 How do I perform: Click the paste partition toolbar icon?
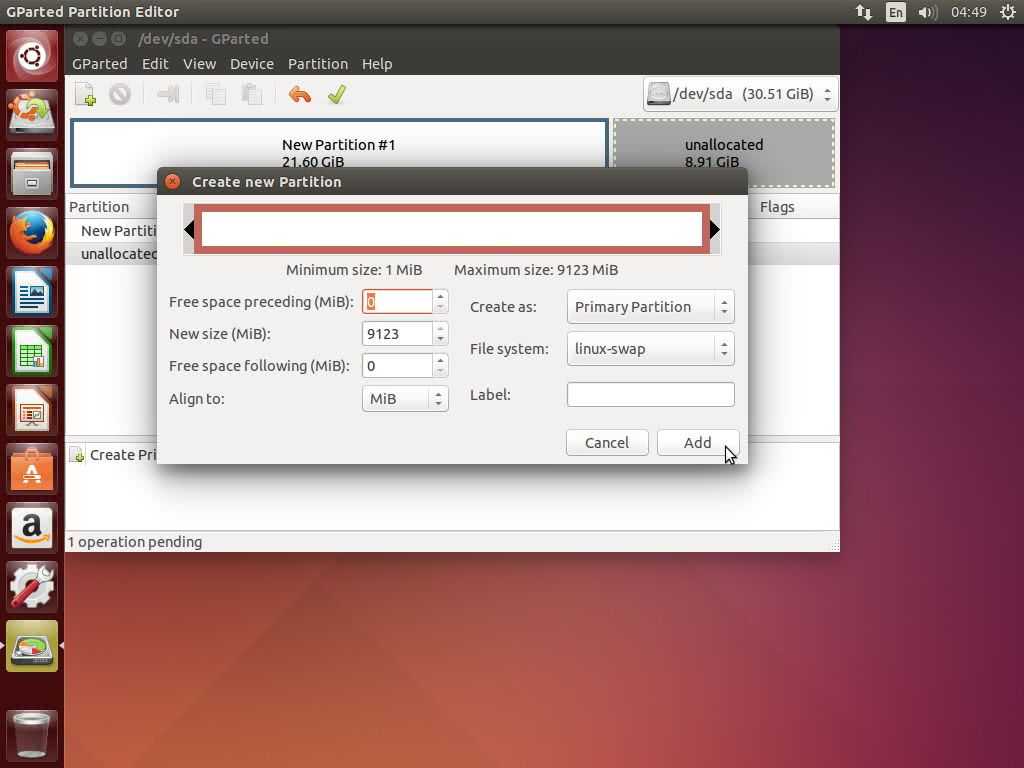tap(252, 95)
